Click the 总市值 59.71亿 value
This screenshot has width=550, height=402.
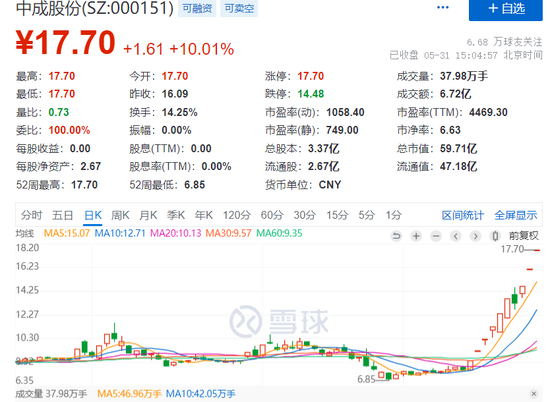click(458, 148)
